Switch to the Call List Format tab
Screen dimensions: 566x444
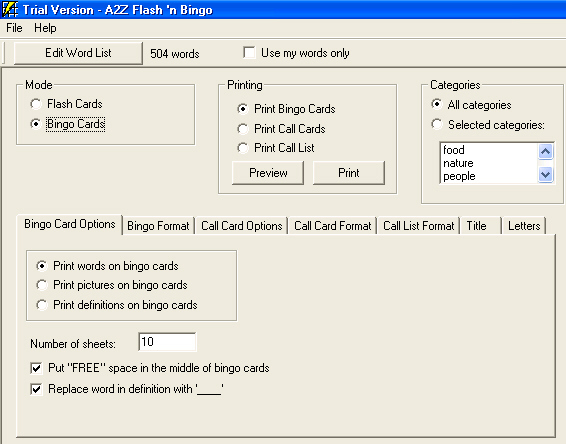(419, 226)
